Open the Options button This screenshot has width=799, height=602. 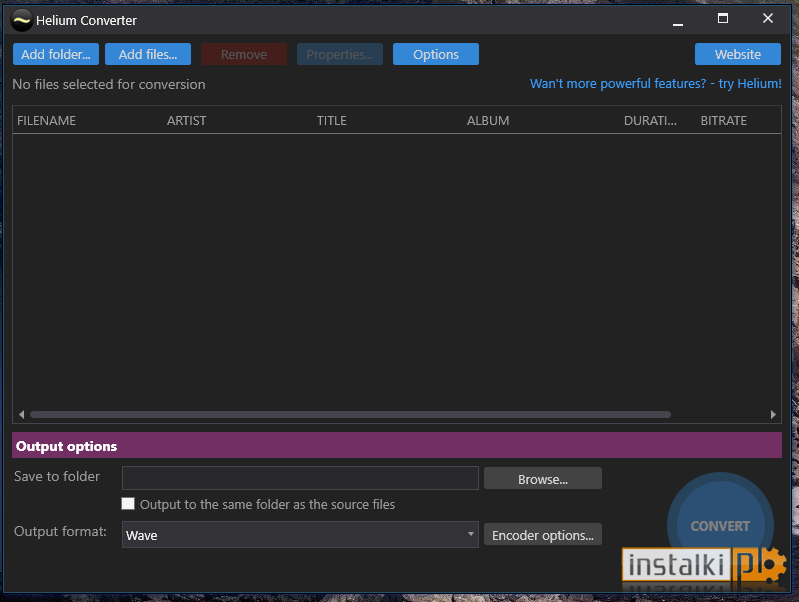pos(436,54)
